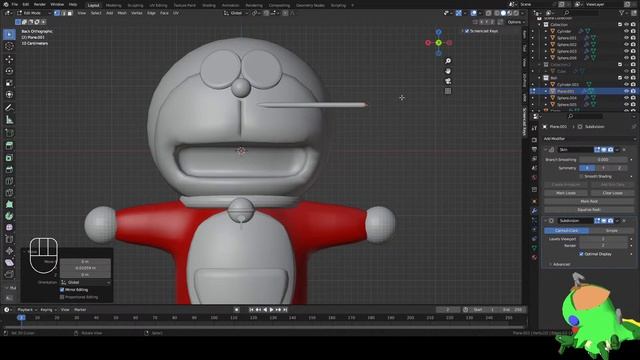This screenshot has height=360, width=640.
Task: Hide Sphere.004 with its eye icon
Action: [626, 98]
